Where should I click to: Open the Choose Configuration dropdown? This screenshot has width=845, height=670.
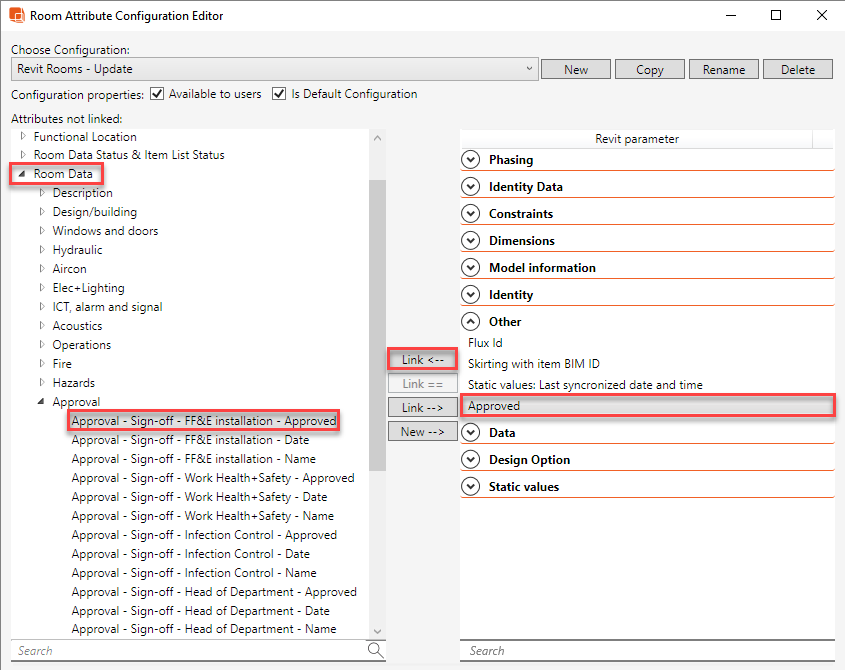coord(530,69)
